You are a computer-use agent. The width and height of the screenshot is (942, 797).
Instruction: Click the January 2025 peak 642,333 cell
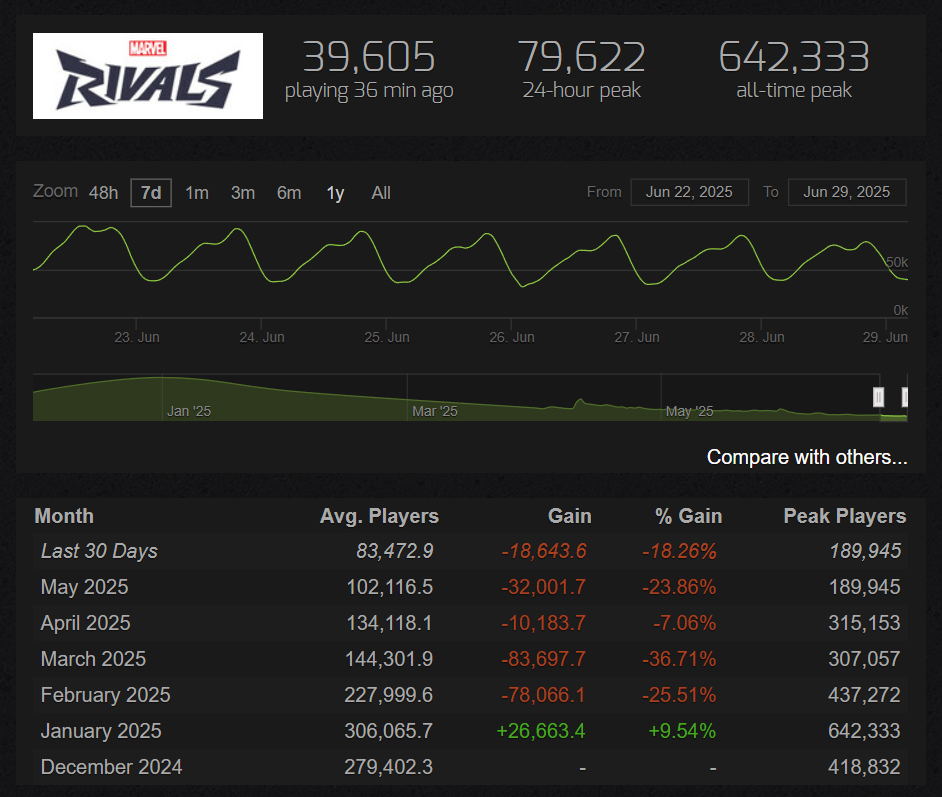coord(864,731)
